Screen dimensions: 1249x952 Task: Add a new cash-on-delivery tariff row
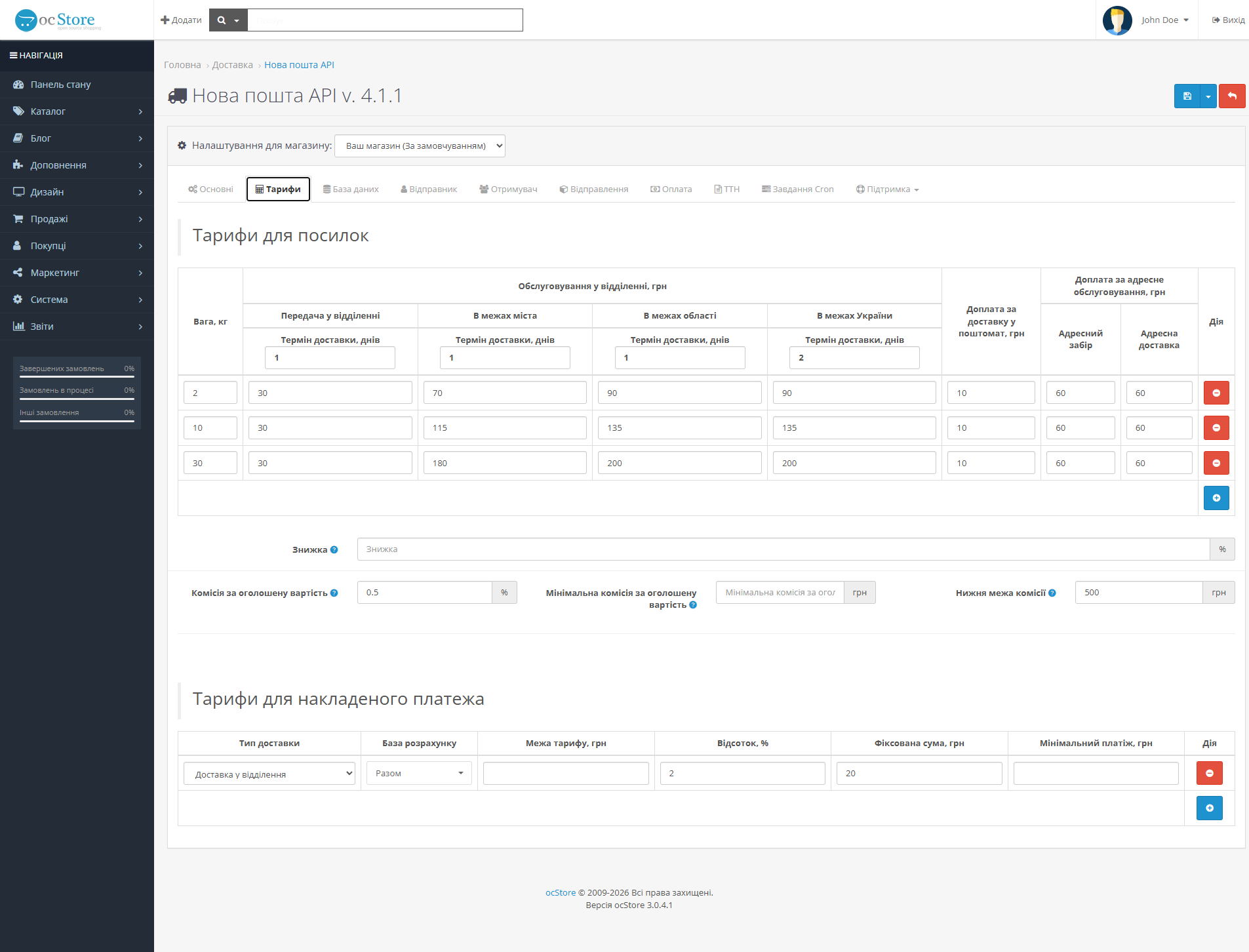coord(1210,808)
